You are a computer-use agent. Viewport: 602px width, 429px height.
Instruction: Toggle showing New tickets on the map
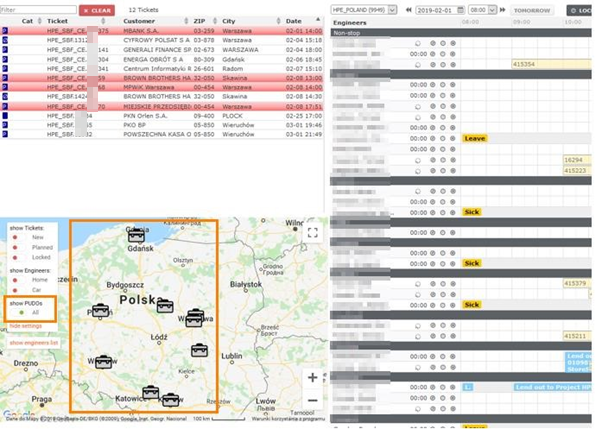click(15, 237)
